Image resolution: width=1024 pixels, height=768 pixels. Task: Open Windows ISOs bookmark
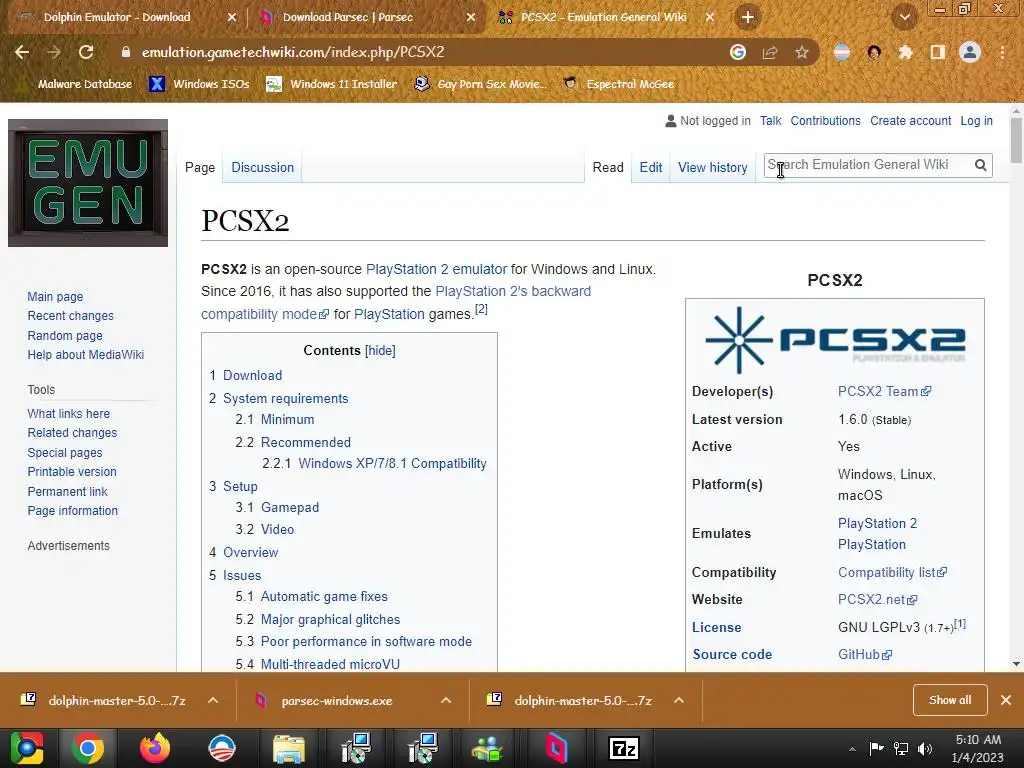[200, 84]
